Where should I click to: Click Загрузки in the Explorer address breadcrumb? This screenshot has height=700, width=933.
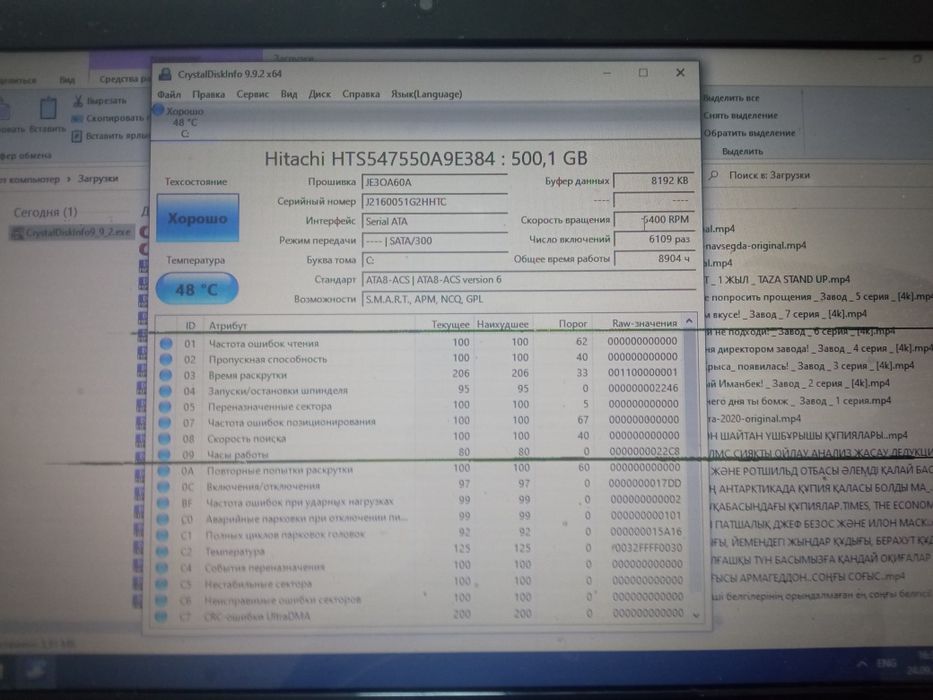(98, 179)
